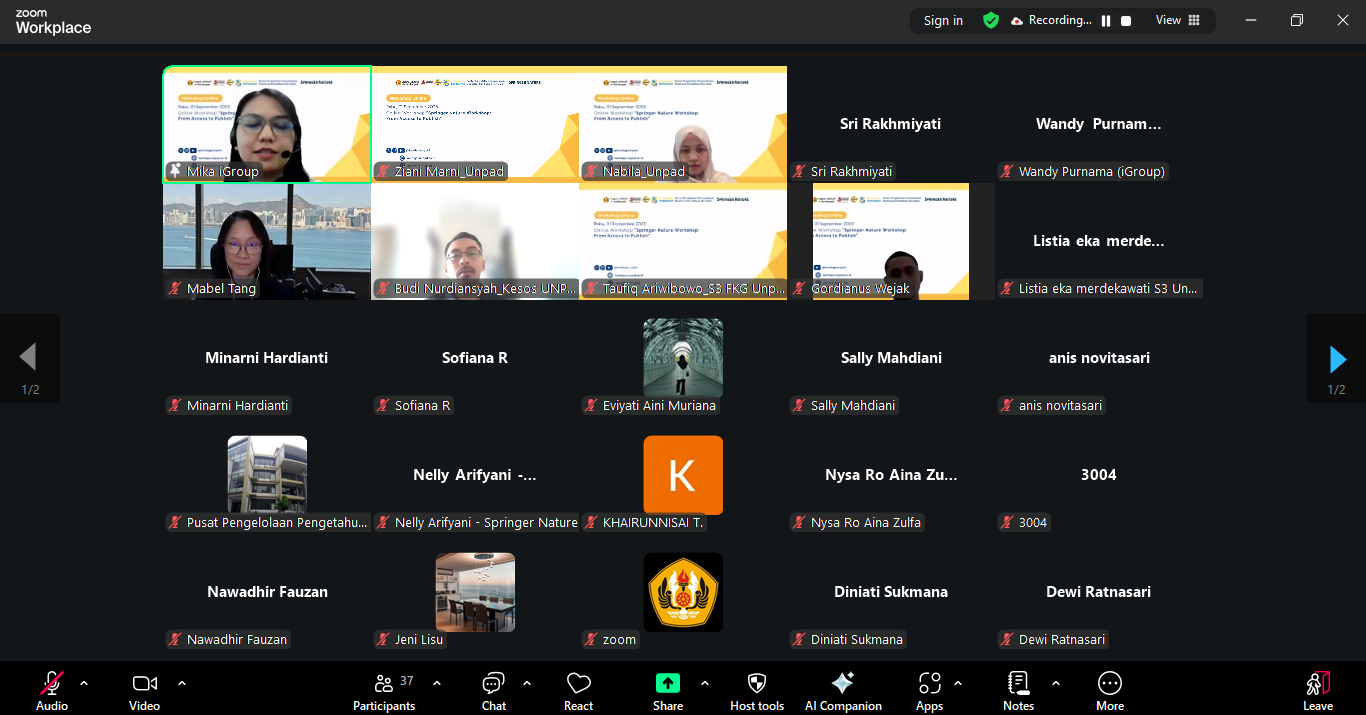Image resolution: width=1366 pixels, height=715 pixels.
Task: Select Mabel Tang video tile
Action: click(267, 241)
